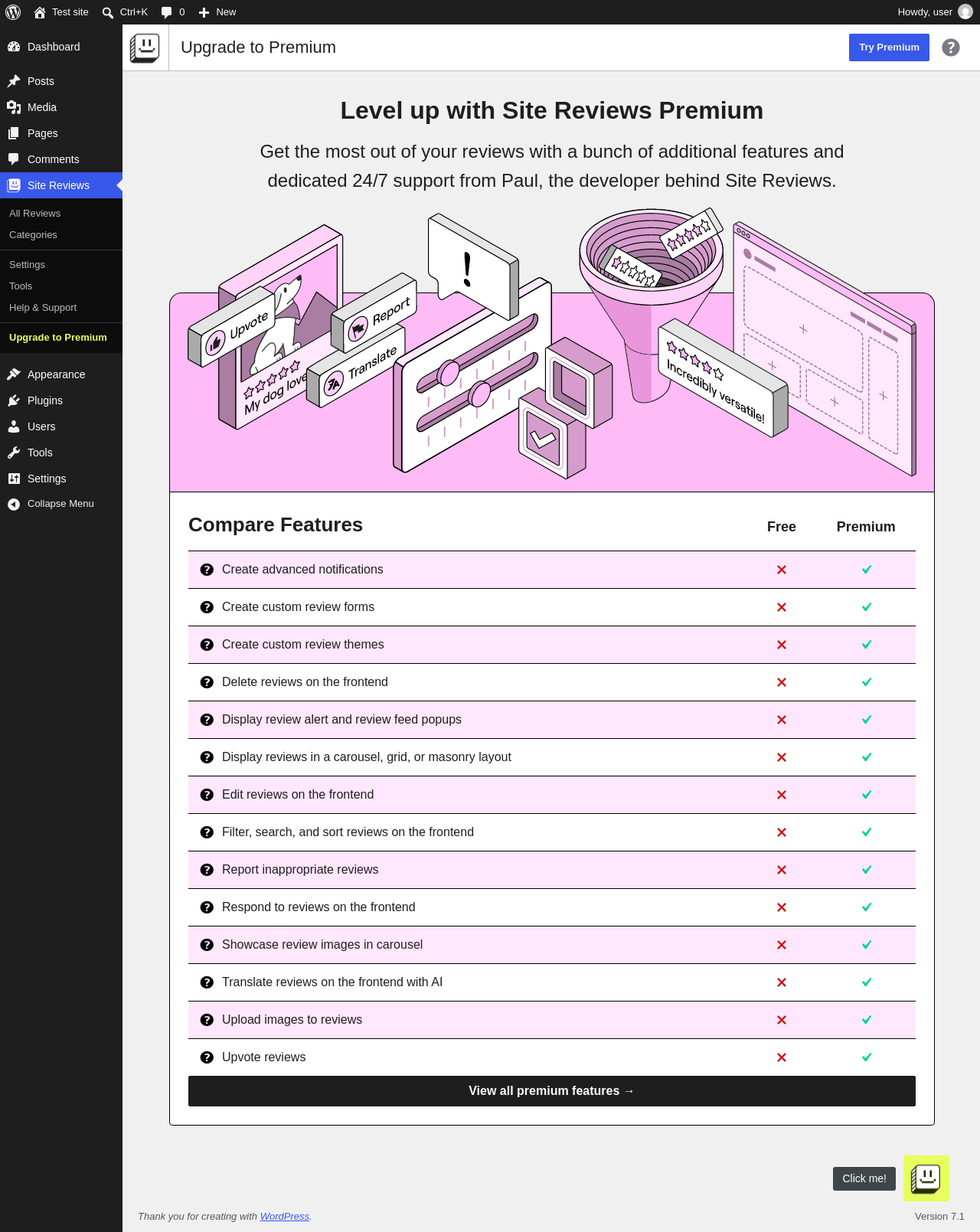Screen dimensions: 980x1232
Task: Show info for Report inappropriate reviews
Action: point(207,870)
